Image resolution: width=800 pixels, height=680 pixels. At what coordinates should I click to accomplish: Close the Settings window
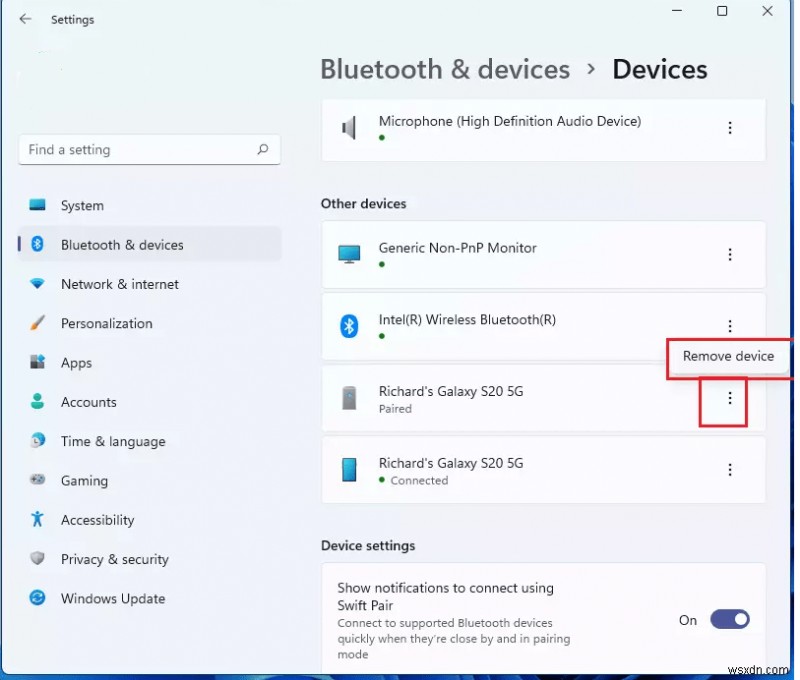point(767,11)
